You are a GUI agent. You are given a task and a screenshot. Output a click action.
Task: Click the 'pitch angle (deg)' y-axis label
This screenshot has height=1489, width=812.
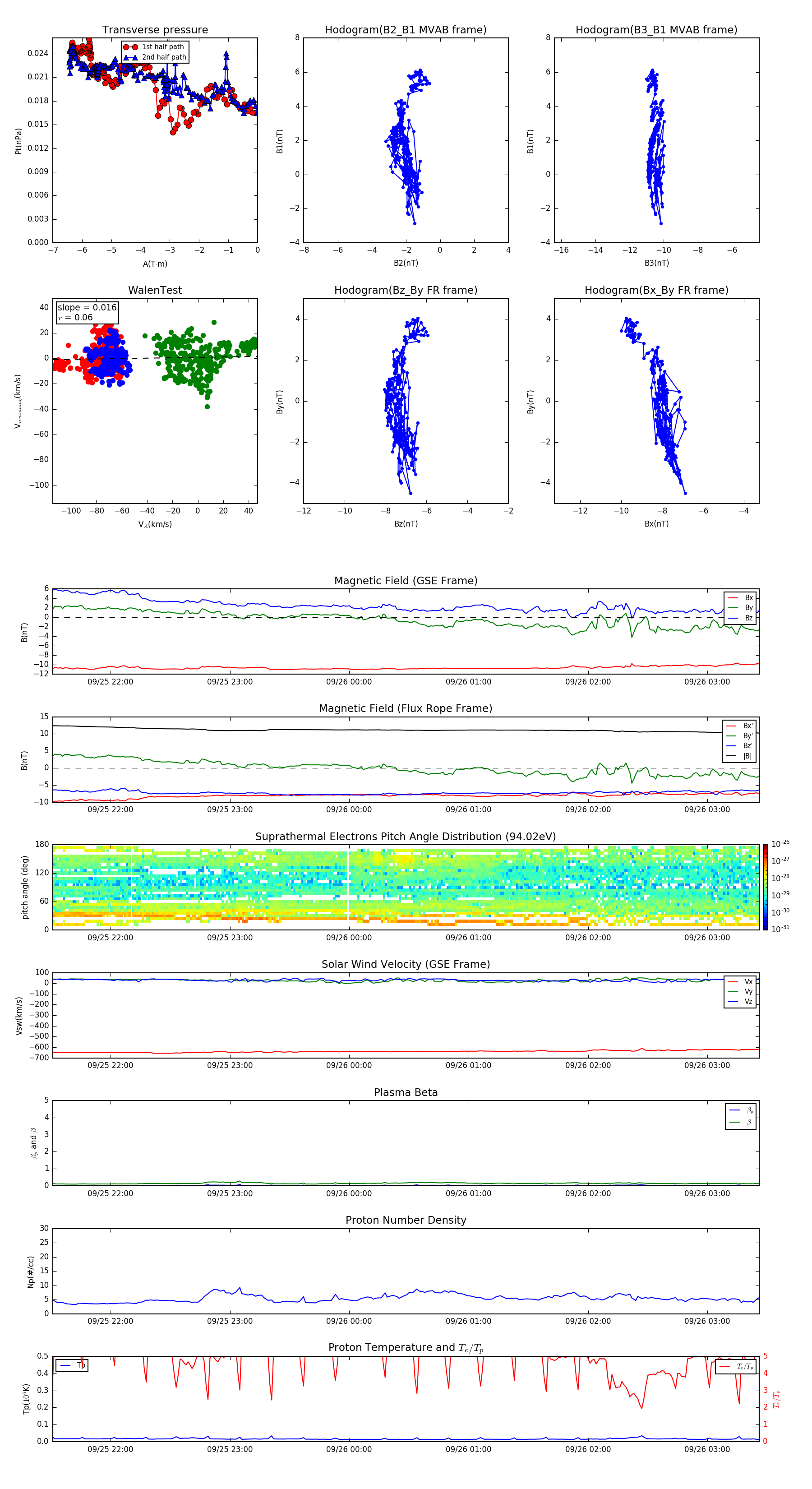(25, 887)
